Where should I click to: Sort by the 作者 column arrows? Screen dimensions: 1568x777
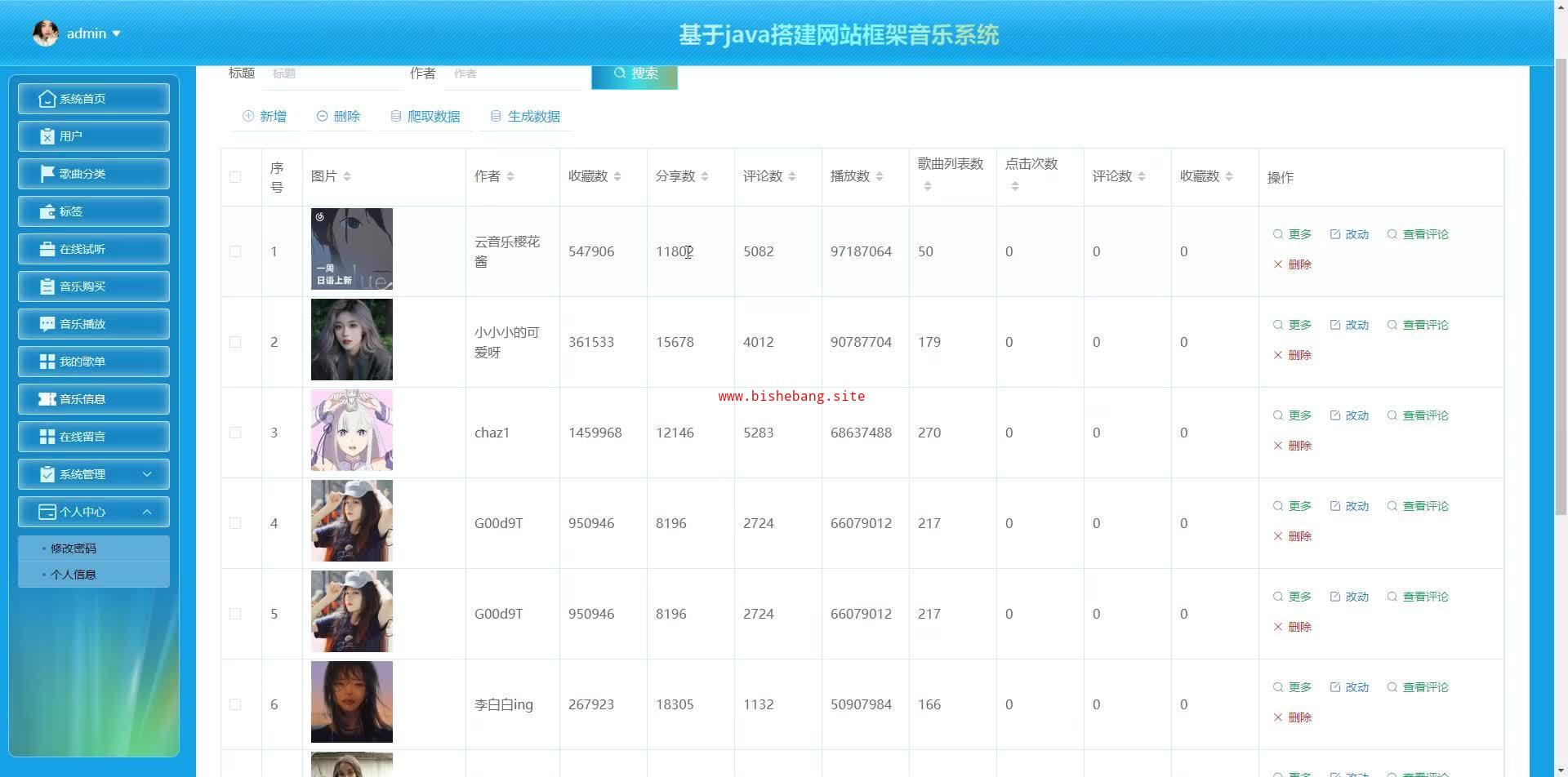[x=510, y=176]
